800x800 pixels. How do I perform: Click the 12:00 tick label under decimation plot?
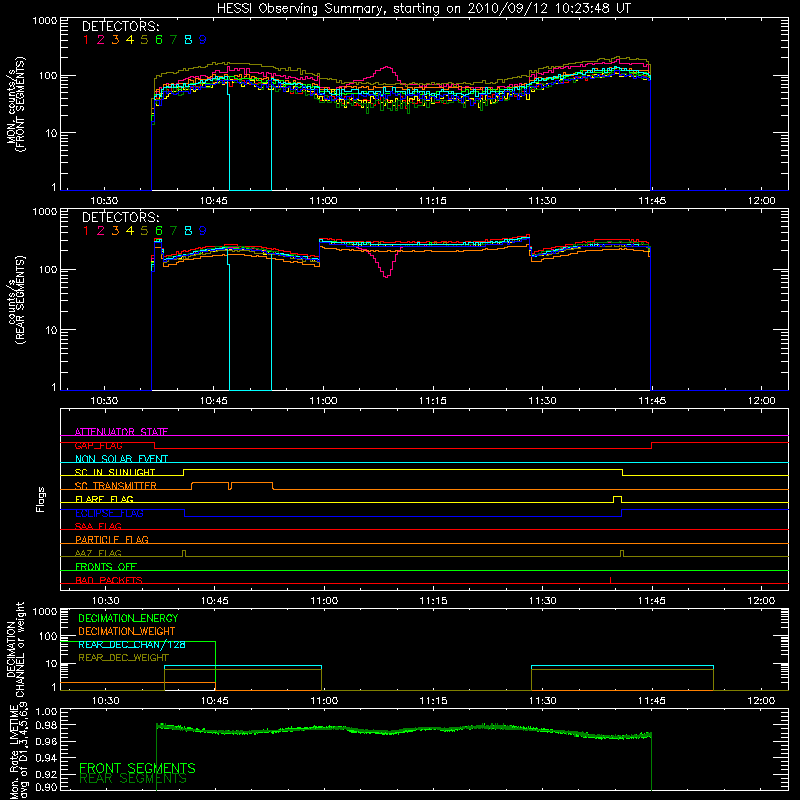pyautogui.click(x=761, y=701)
